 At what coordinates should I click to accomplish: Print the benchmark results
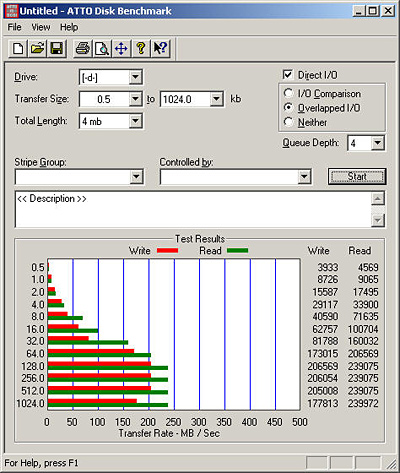82,49
